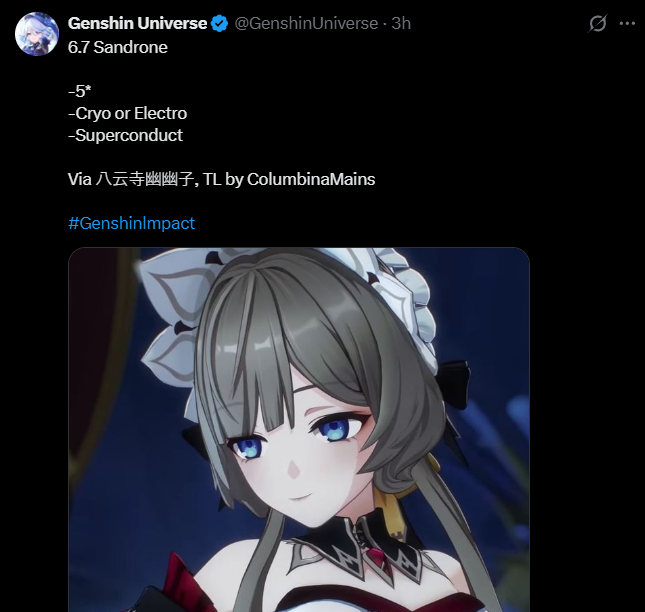Click the "-Superconduct" text line

(x=125, y=135)
